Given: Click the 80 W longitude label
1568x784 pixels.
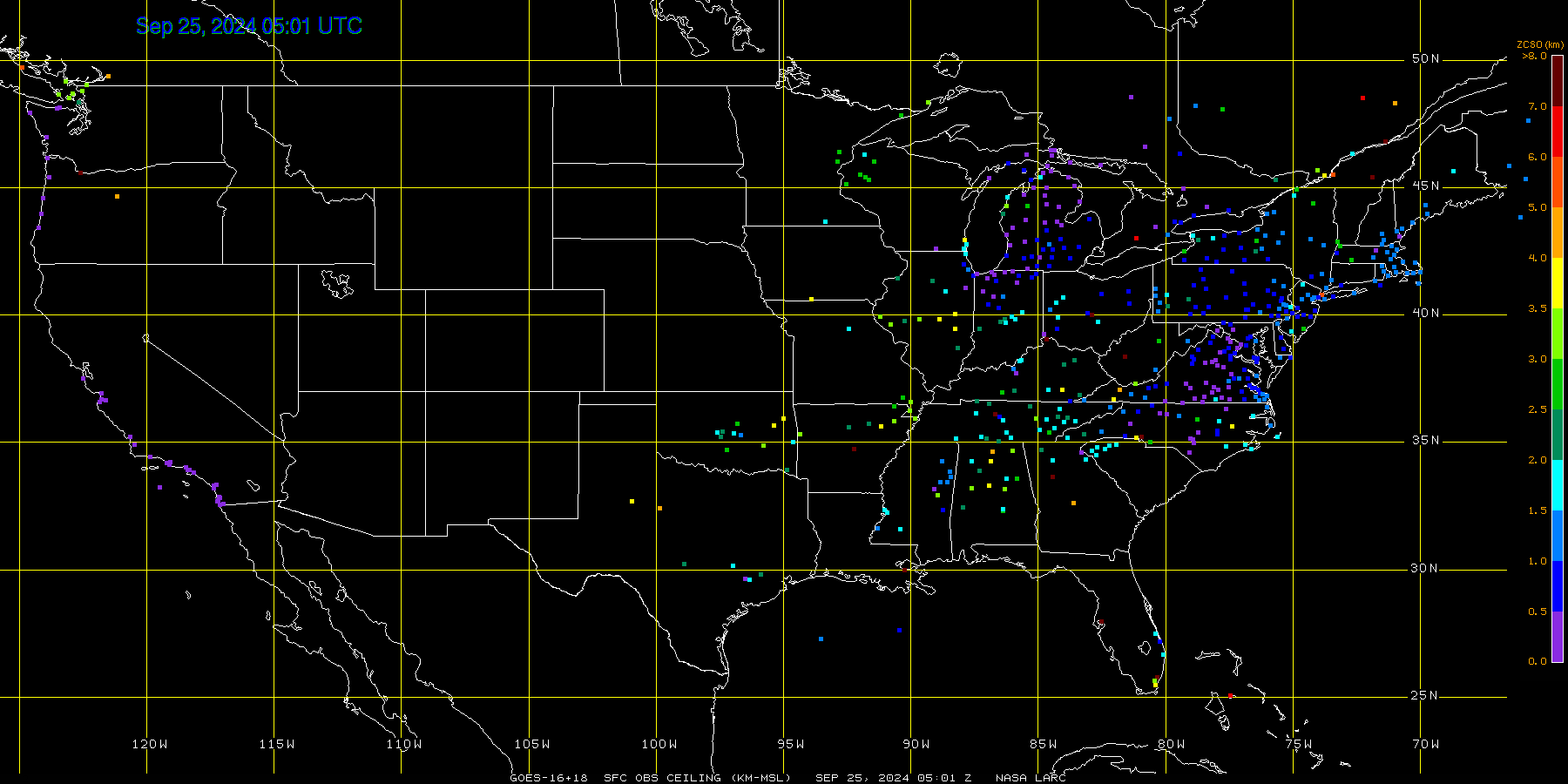Looking at the screenshot, I should coord(1171,744).
